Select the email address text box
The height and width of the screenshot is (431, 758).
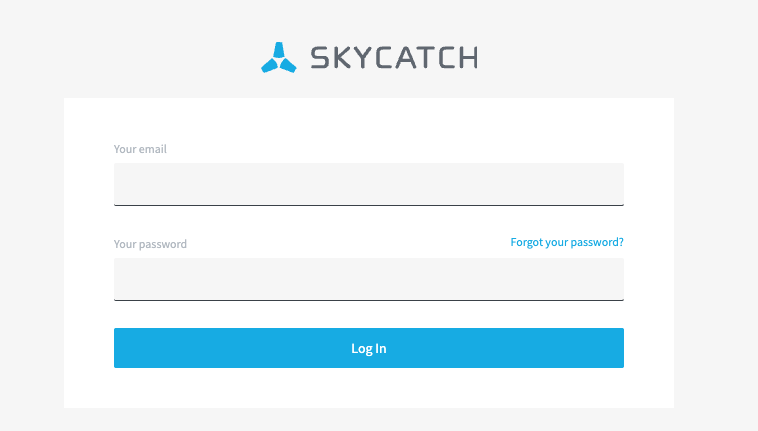click(368, 184)
